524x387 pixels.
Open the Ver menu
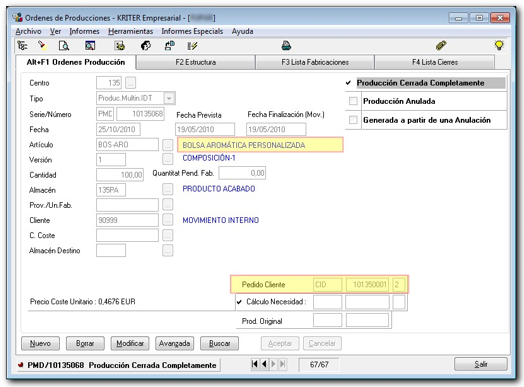pyautogui.click(x=55, y=31)
